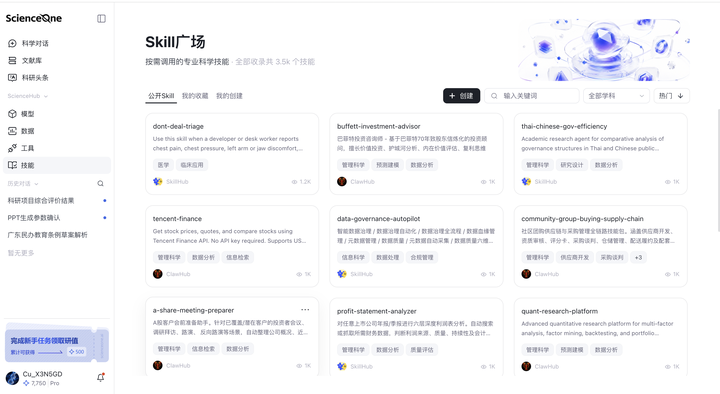Viewport: 720px width, 394px height.
Task: Open profit-statement-analyzer skill title
Action: [x=377, y=311]
